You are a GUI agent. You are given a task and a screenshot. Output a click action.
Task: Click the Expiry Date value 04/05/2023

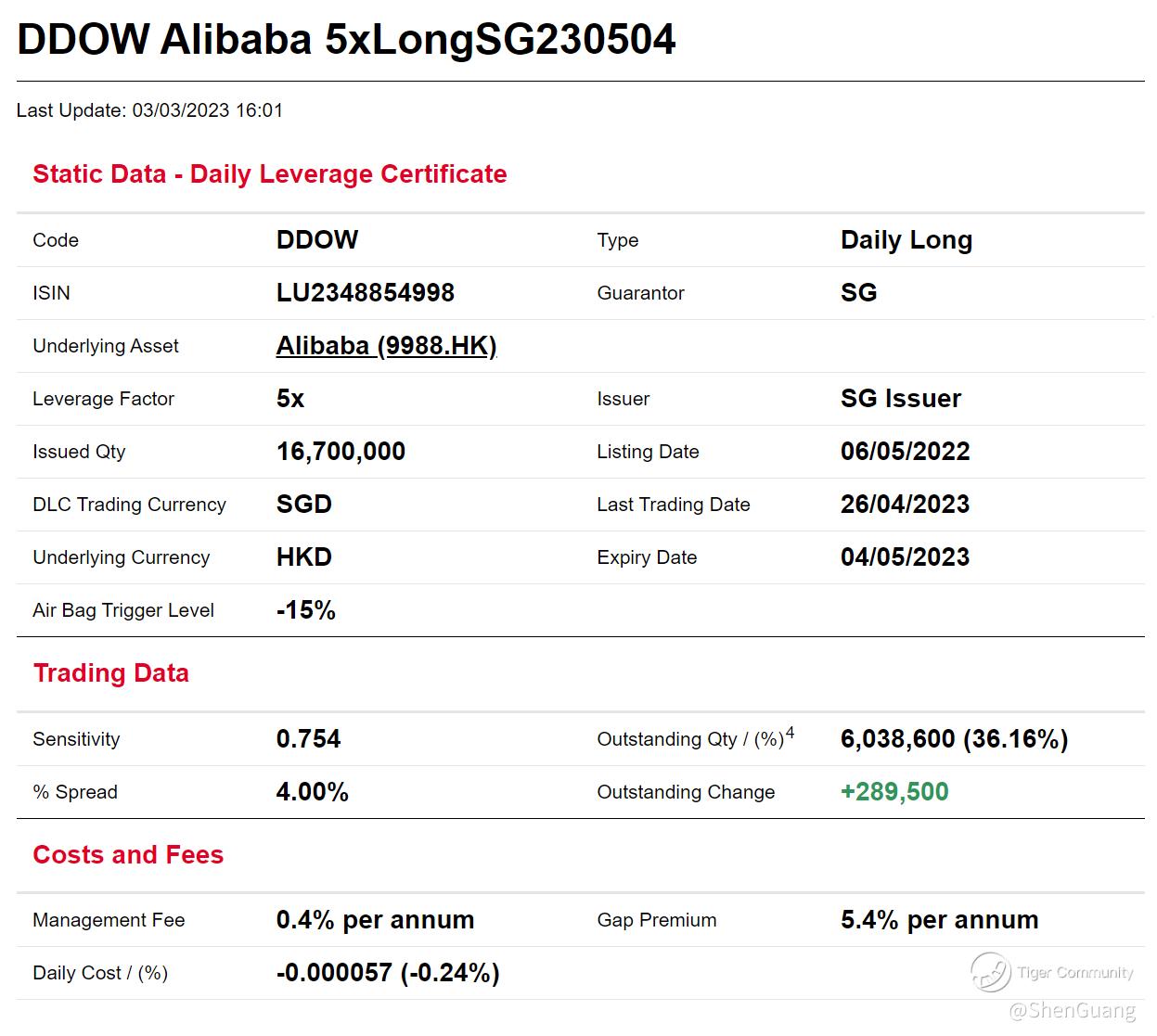coord(905,557)
